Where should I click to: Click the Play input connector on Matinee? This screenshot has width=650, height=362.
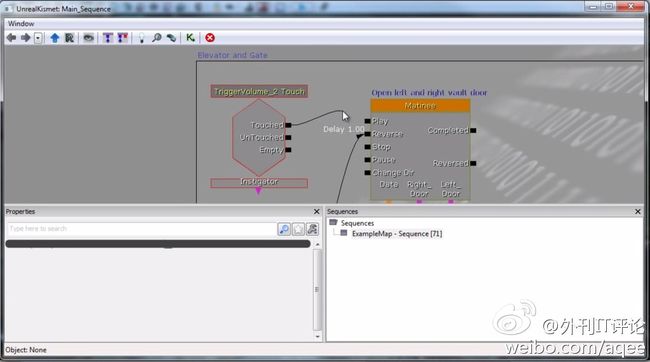(367, 121)
